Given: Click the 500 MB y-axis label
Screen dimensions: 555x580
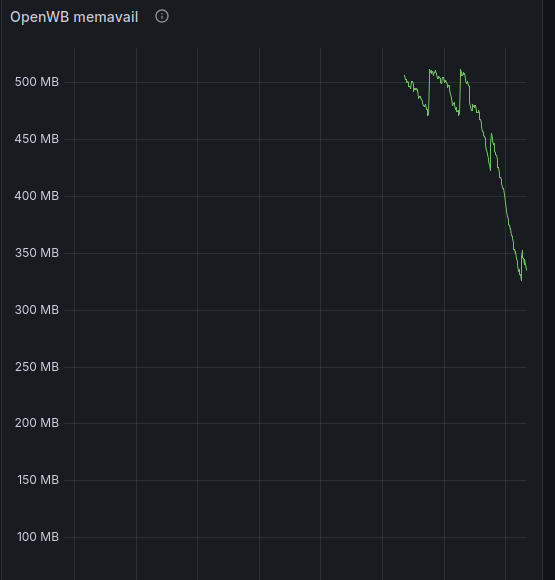Looking at the screenshot, I should (37, 82).
